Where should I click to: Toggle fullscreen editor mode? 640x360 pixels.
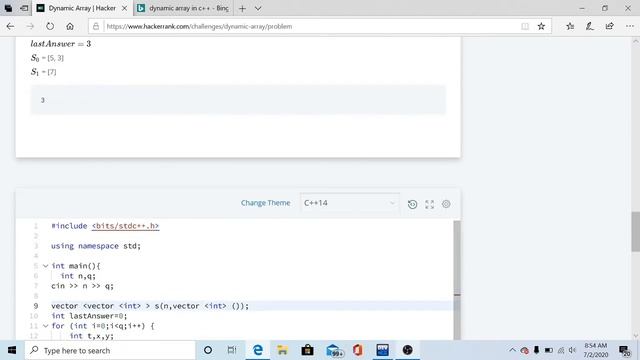tap(429, 204)
